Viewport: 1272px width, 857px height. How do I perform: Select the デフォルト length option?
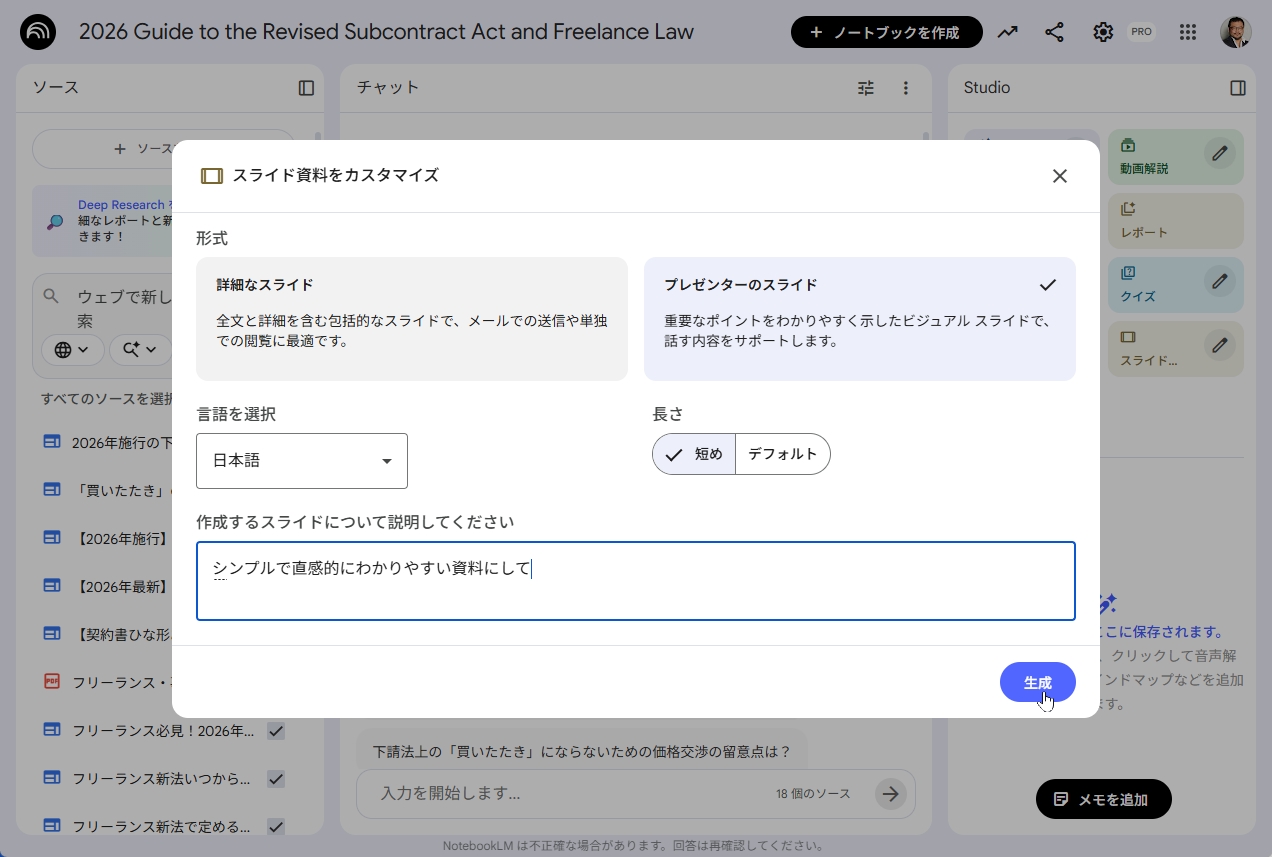tap(782, 454)
